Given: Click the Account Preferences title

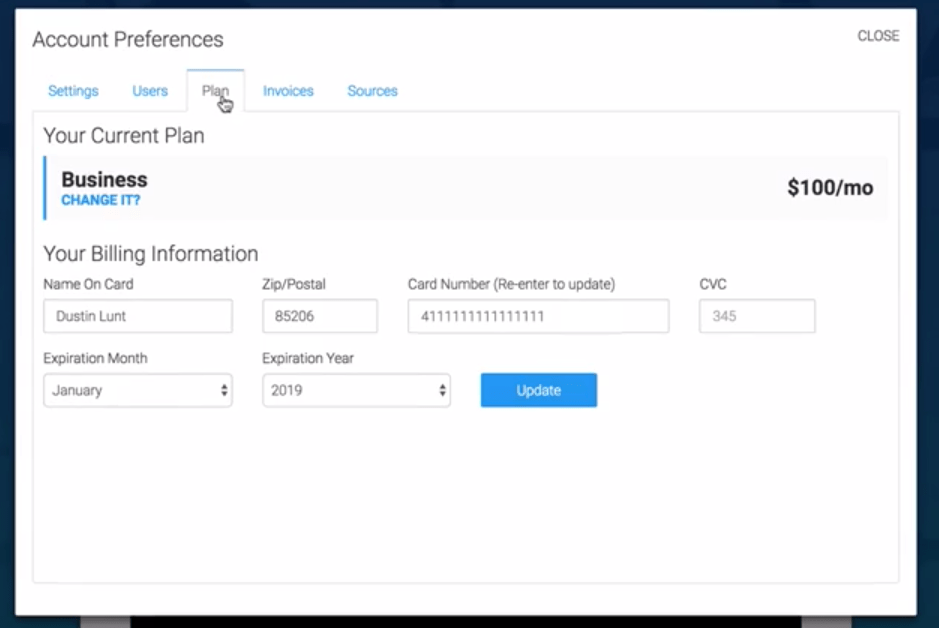Looking at the screenshot, I should click(x=128, y=40).
